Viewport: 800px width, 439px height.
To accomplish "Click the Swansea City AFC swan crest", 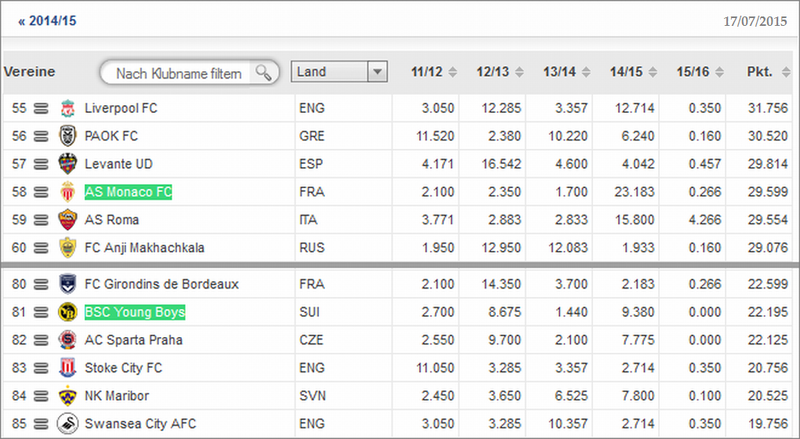I will coord(67,424).
